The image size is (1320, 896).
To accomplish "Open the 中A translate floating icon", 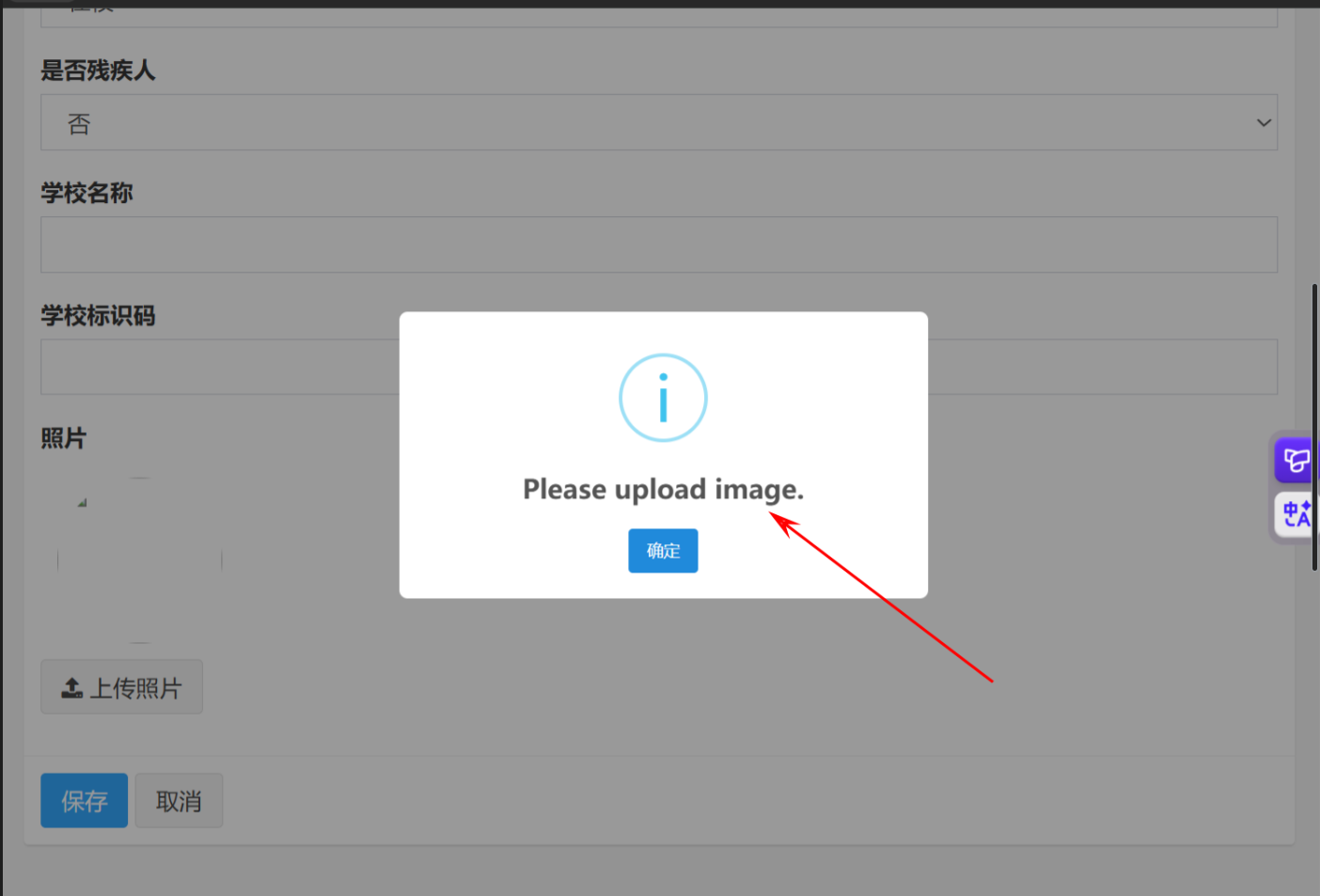I will click(1296, 514).
